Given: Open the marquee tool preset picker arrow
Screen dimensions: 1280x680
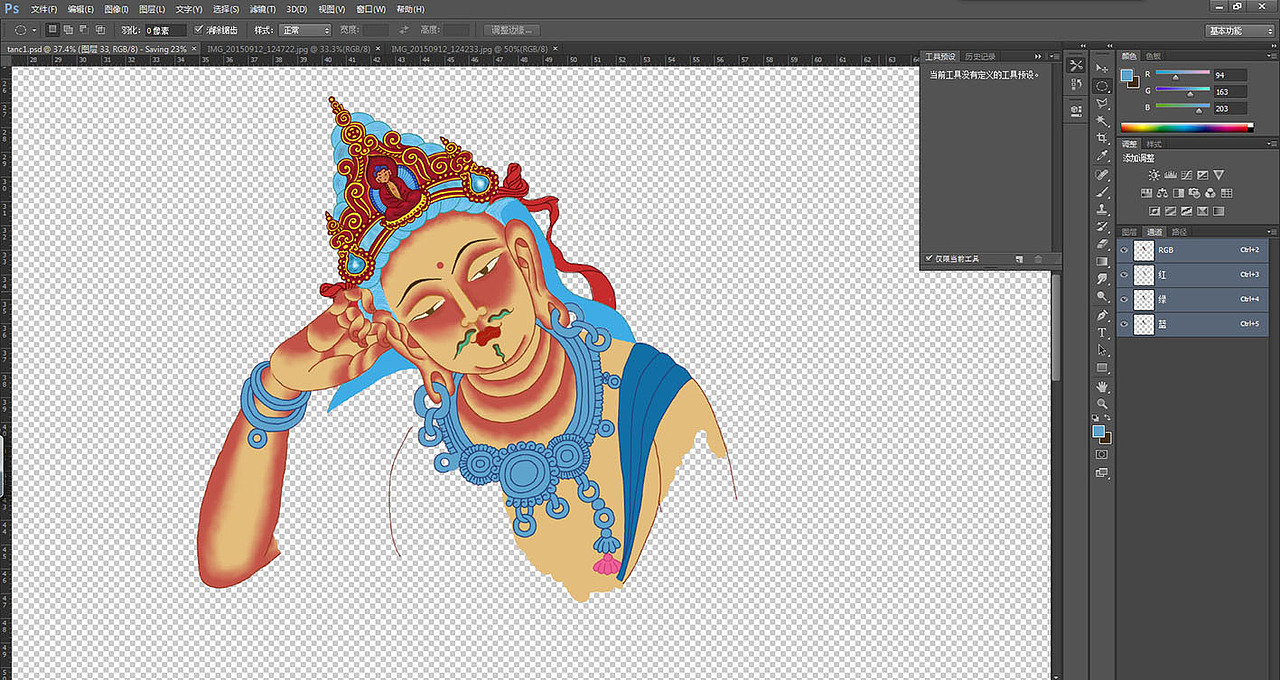Looking at the screenshot, I should [34, 30].
